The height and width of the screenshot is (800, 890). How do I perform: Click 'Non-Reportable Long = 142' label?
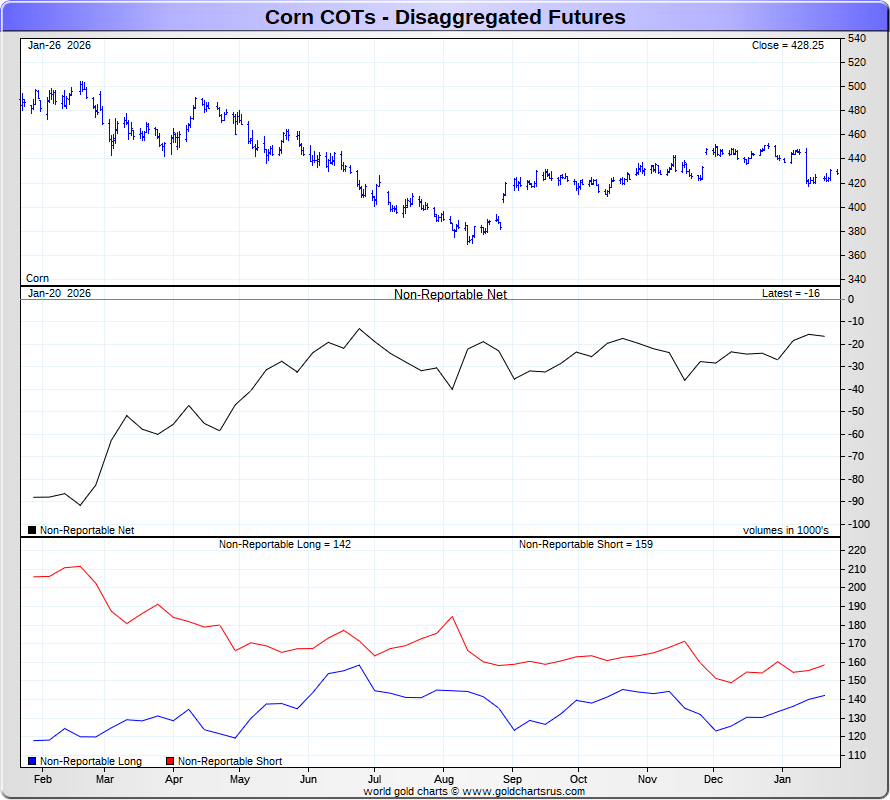tap(285, 544)
